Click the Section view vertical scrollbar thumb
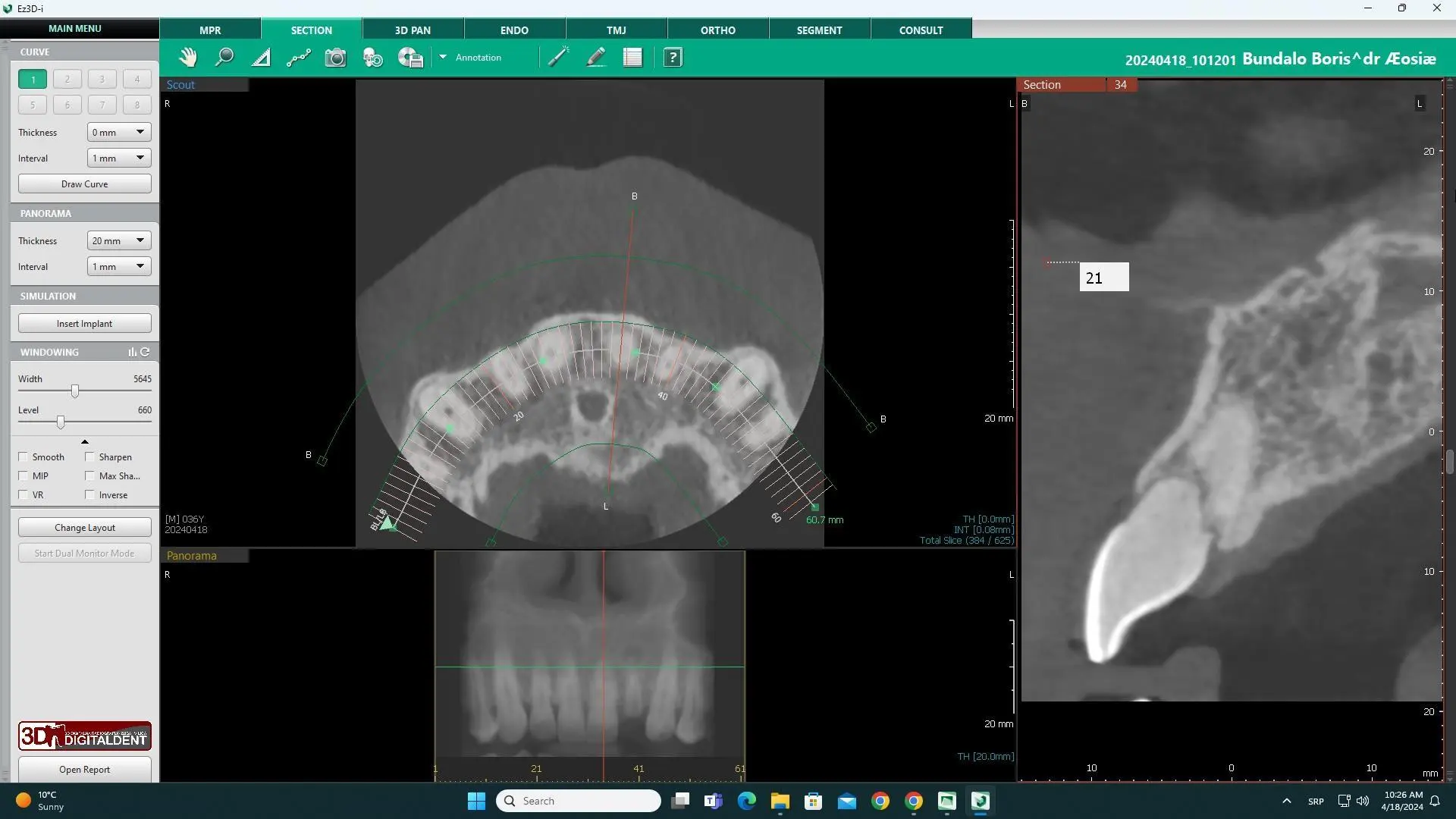Viewport: 1456px width, 819px height. (x=1450, y=461)
